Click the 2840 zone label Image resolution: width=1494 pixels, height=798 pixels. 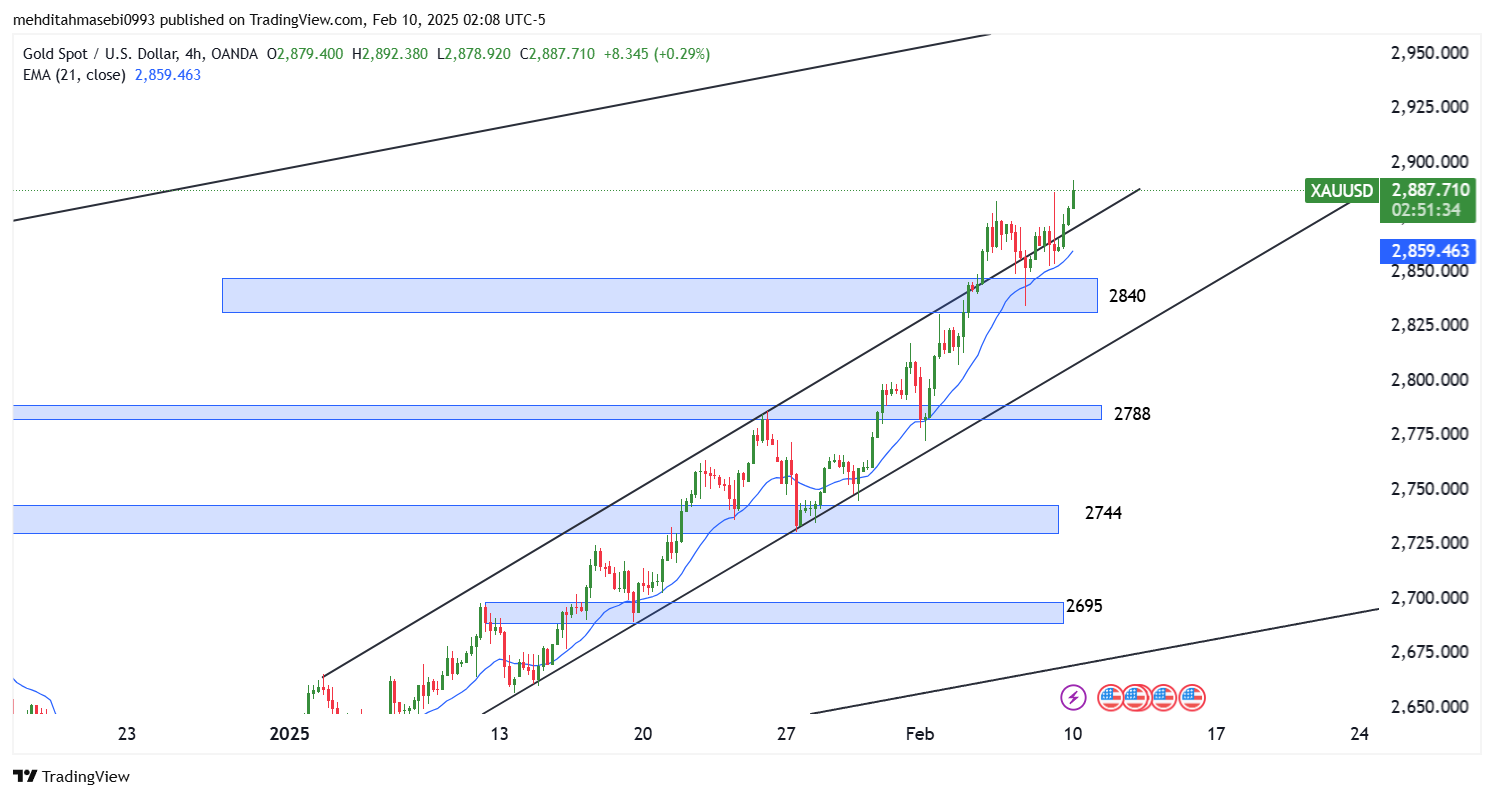click(x=1127, y=296)
